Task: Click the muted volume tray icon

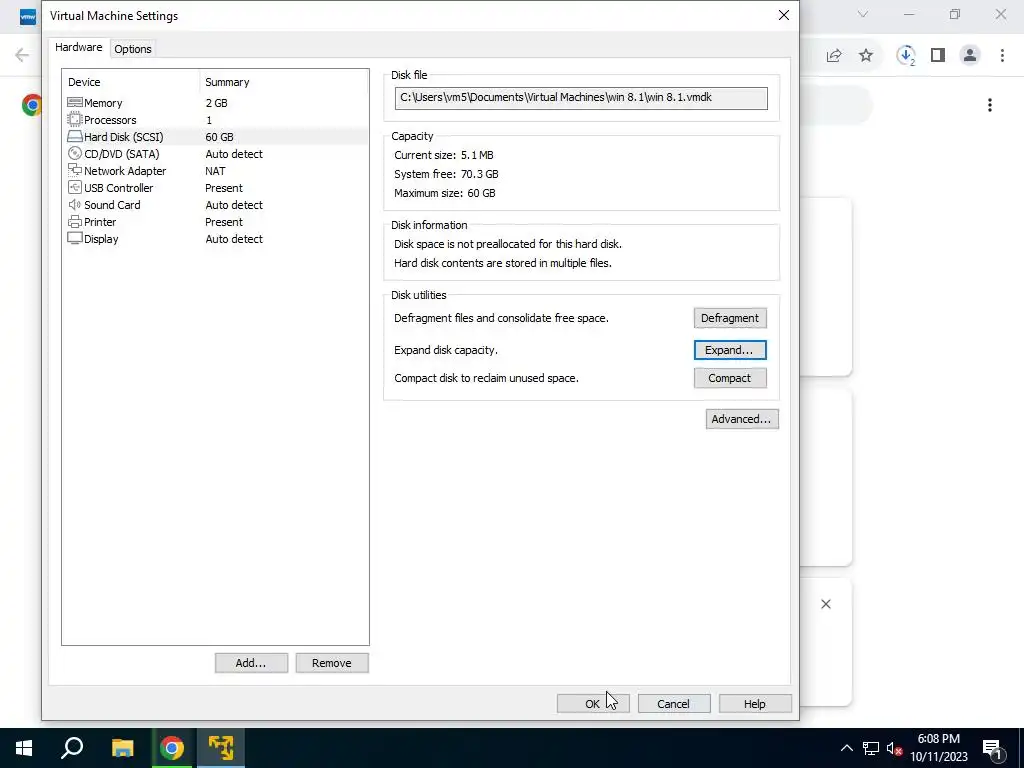Action: (894, 748)
